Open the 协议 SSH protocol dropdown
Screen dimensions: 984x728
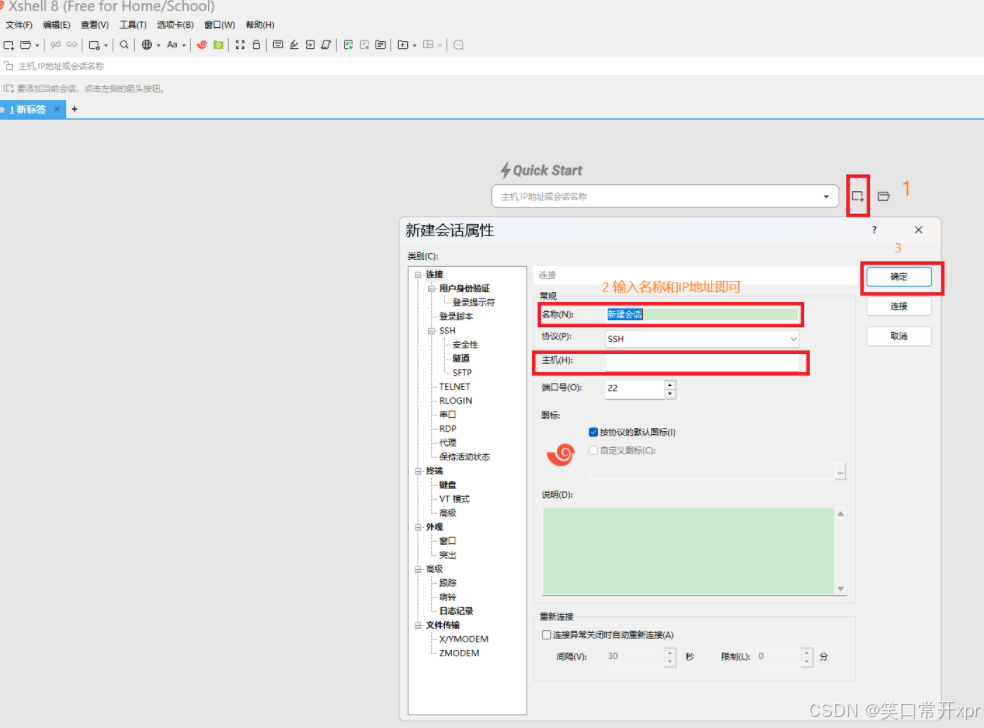[x=793, y=339]
